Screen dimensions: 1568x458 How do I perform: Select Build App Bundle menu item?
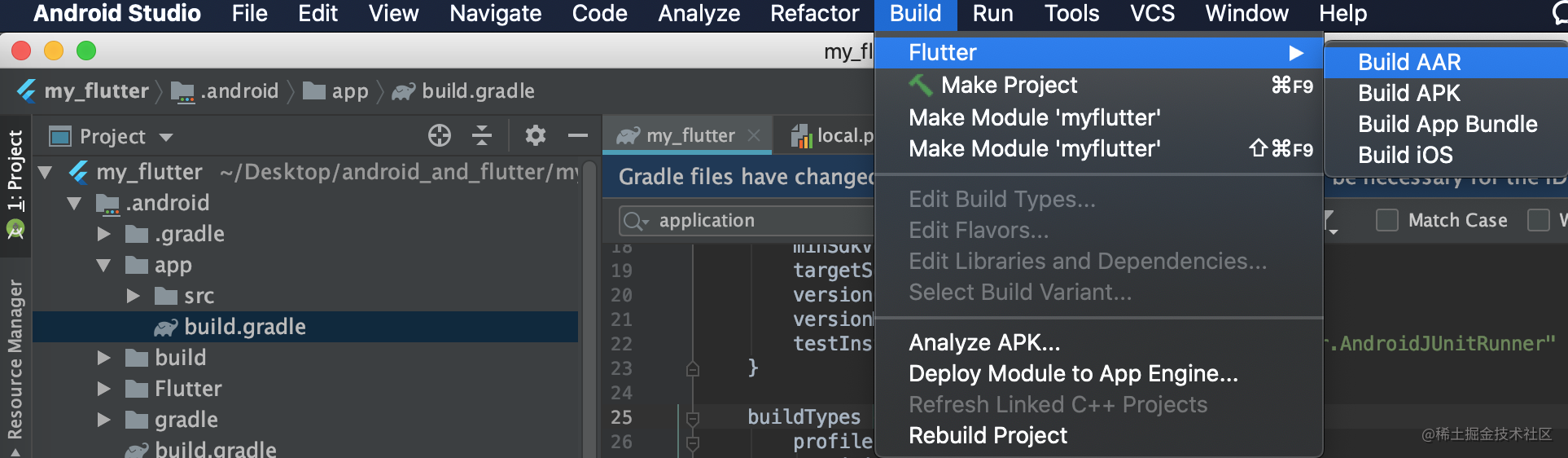point(1445,125)
